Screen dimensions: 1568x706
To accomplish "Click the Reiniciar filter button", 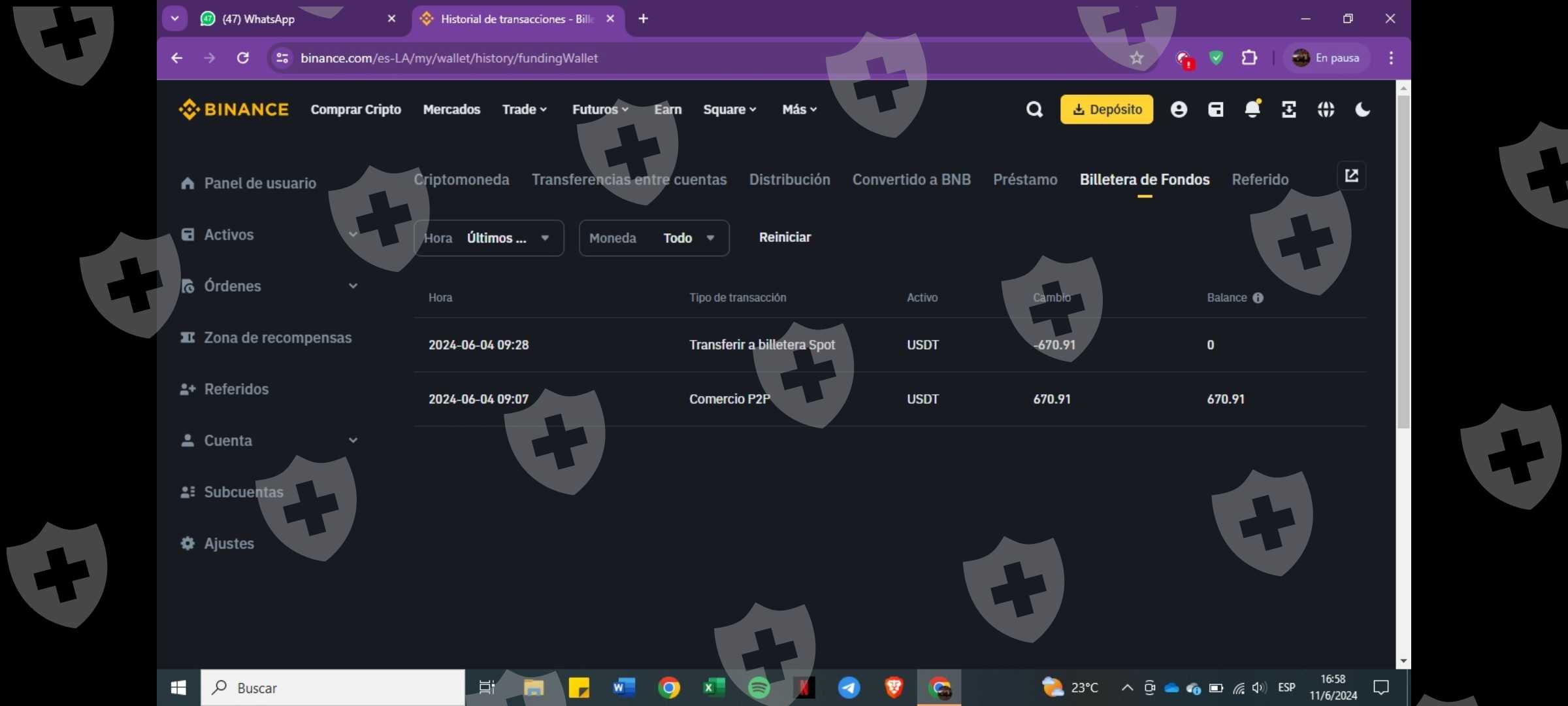I will (784, 237).
